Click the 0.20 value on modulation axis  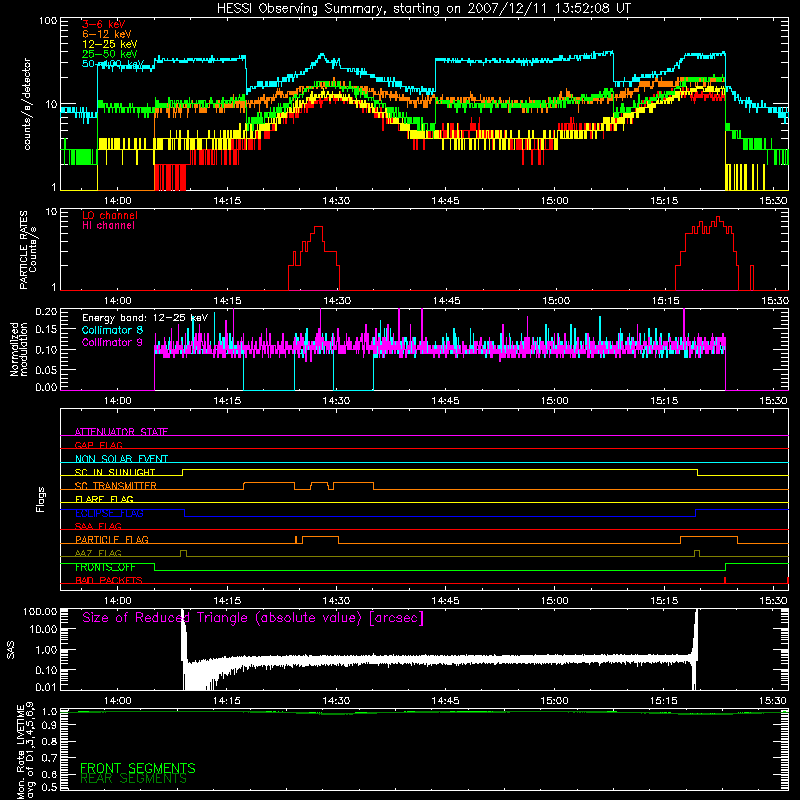(46, 312)
